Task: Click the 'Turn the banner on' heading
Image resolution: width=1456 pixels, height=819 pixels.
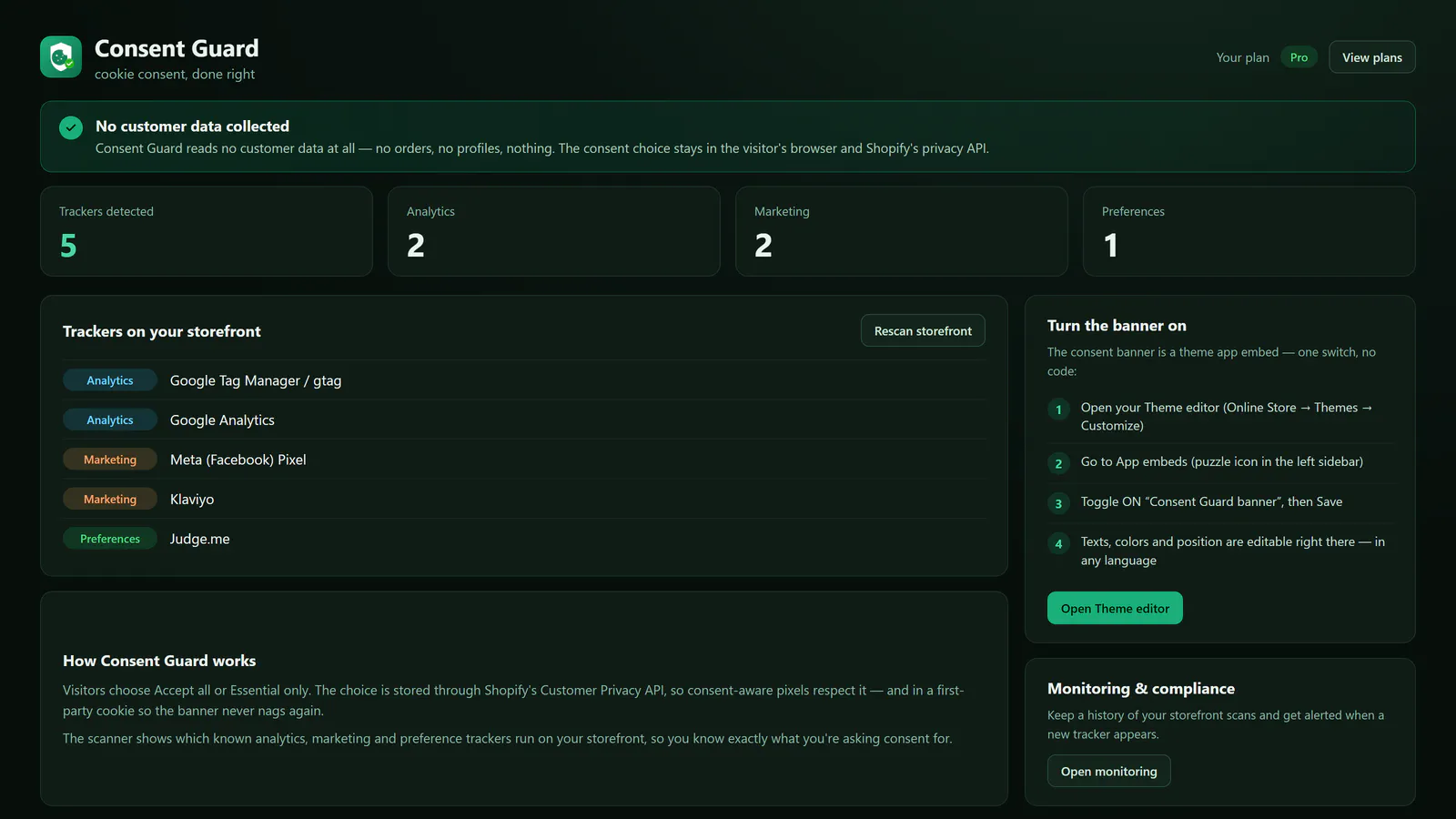Action: (1117, 326)
